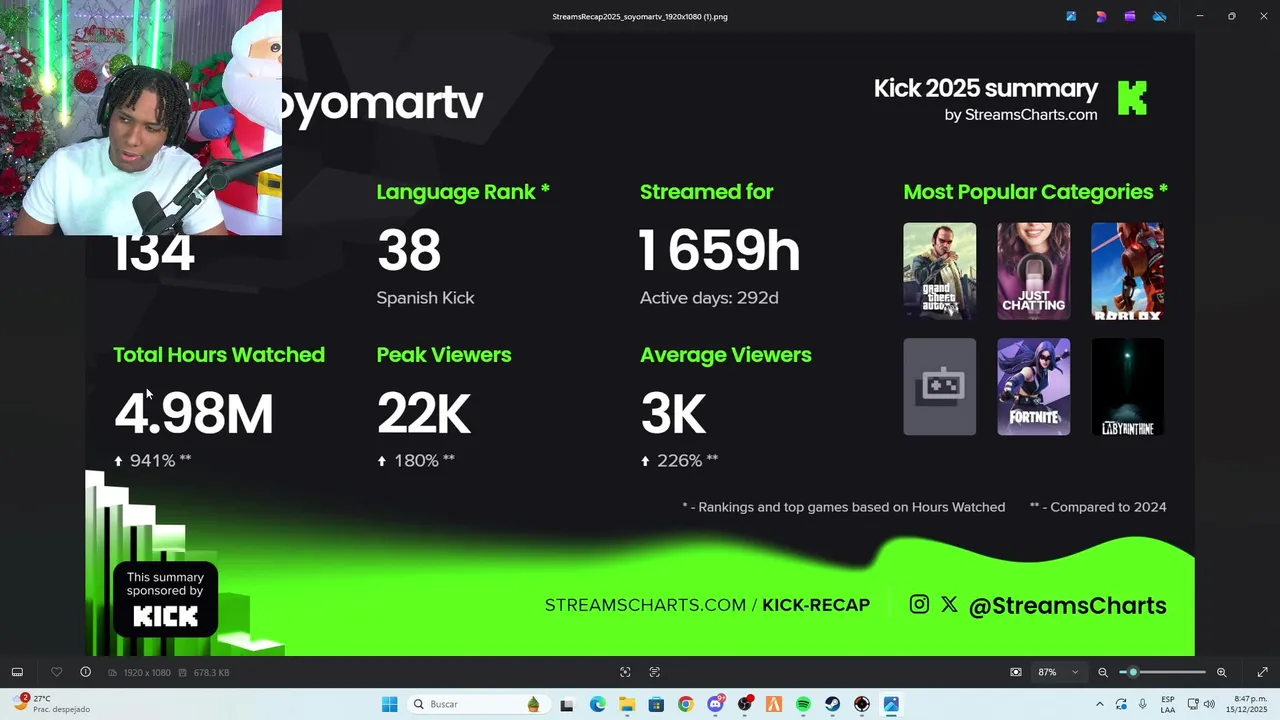Click the 'This summary sponsored by KICK' badge
The width and height of the screenshot is (1280, 720).
(165, 600)
